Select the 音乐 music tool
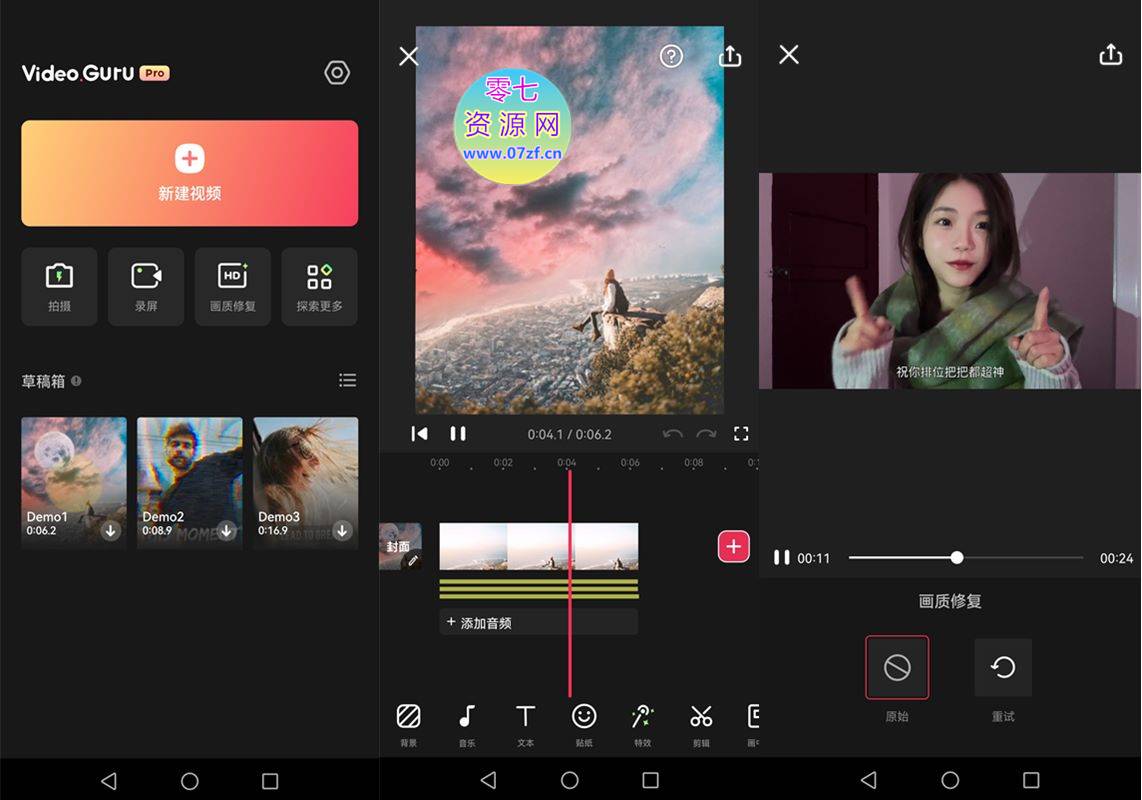 [x=467, y=722]
